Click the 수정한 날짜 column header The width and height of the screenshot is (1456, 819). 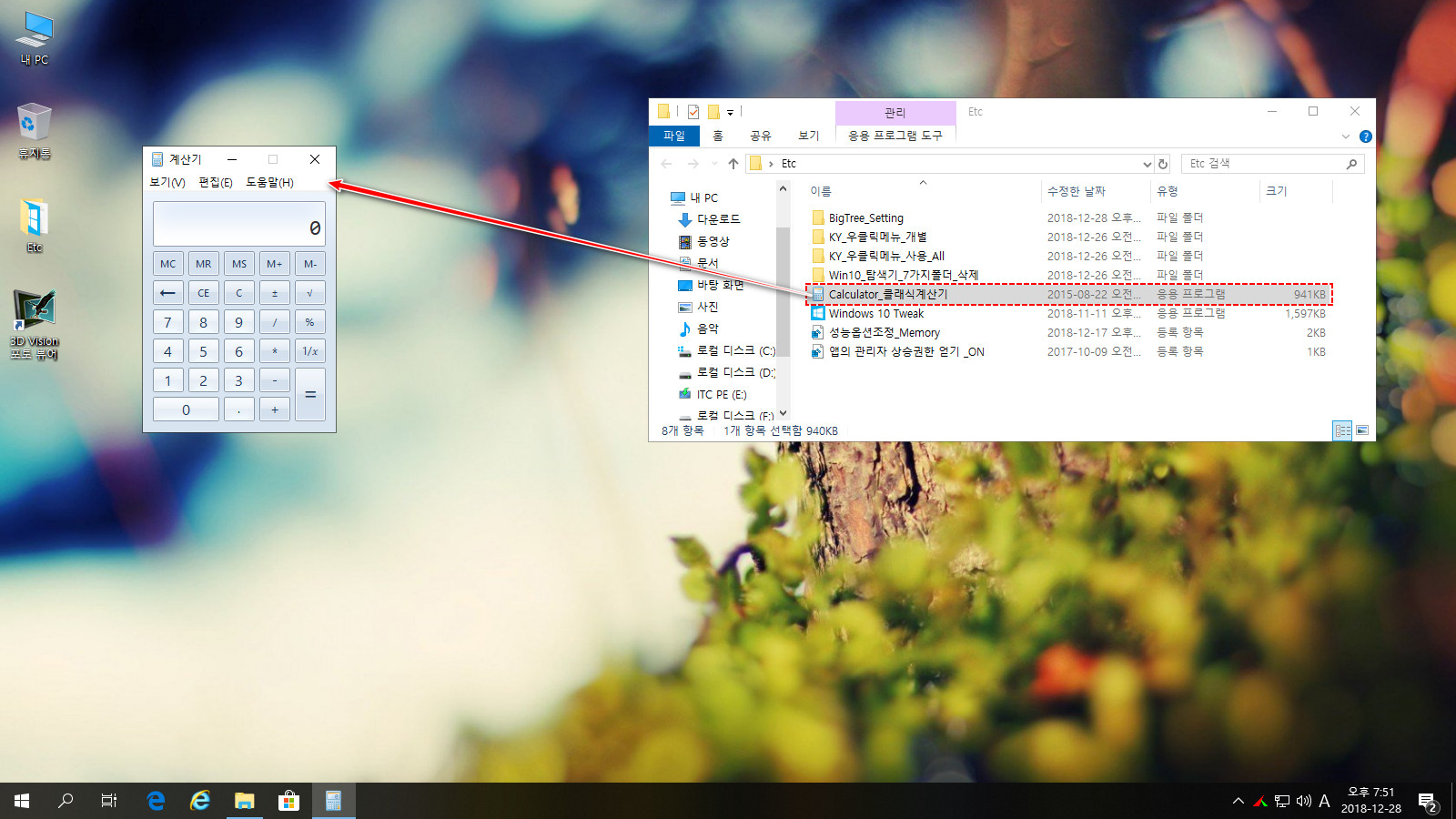click(1077, 191)
